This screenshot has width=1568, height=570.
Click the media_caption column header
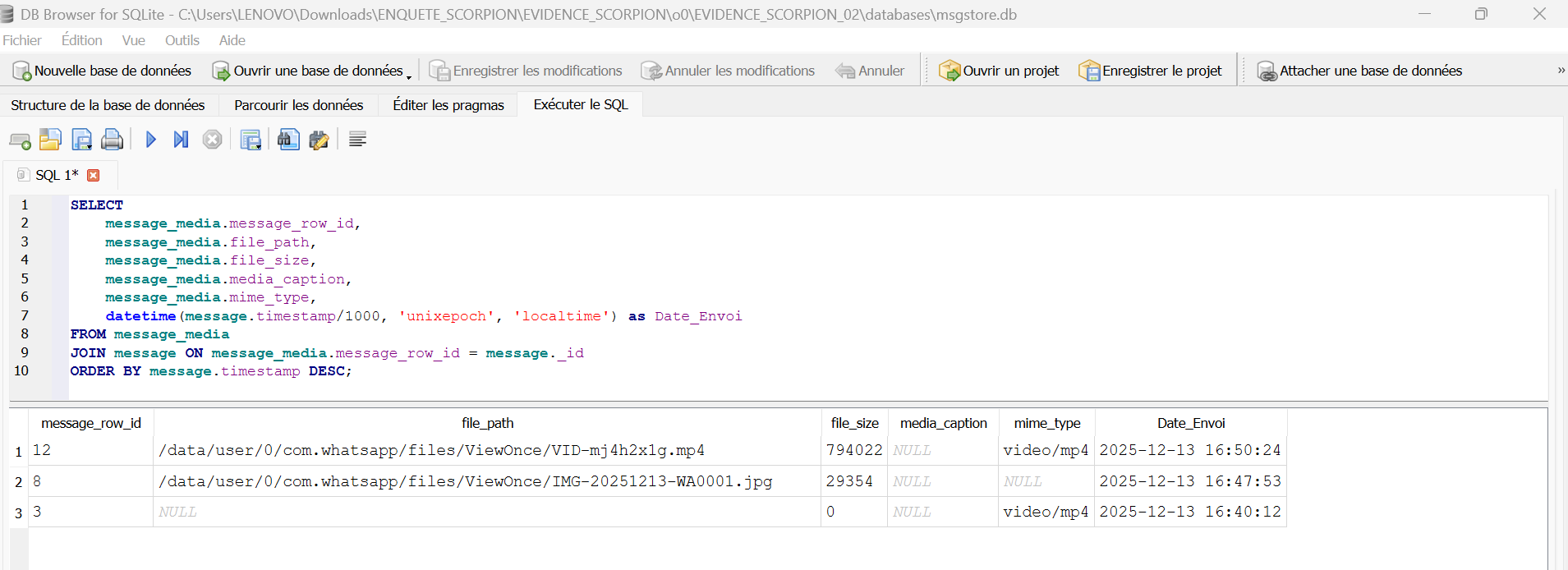pos(943,423)
